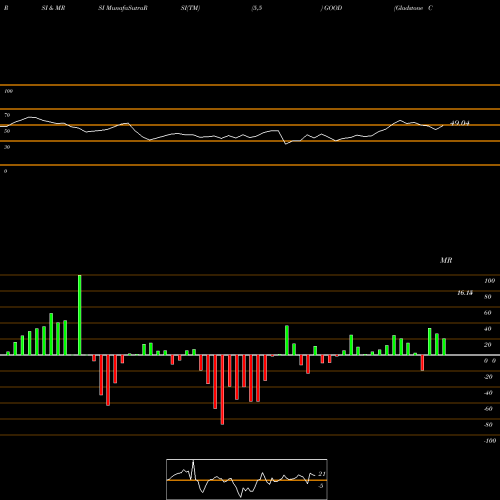Select the MR panel title
Image resolution: width=500 pixels, height=500 pixels.
click(446, 260)
